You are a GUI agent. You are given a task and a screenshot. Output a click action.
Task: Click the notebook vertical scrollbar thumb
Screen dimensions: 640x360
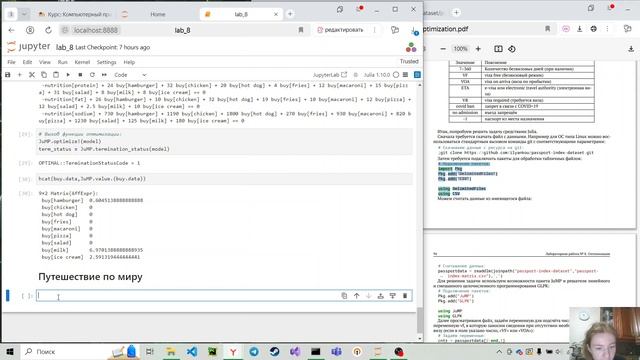(x=420, y=320)
